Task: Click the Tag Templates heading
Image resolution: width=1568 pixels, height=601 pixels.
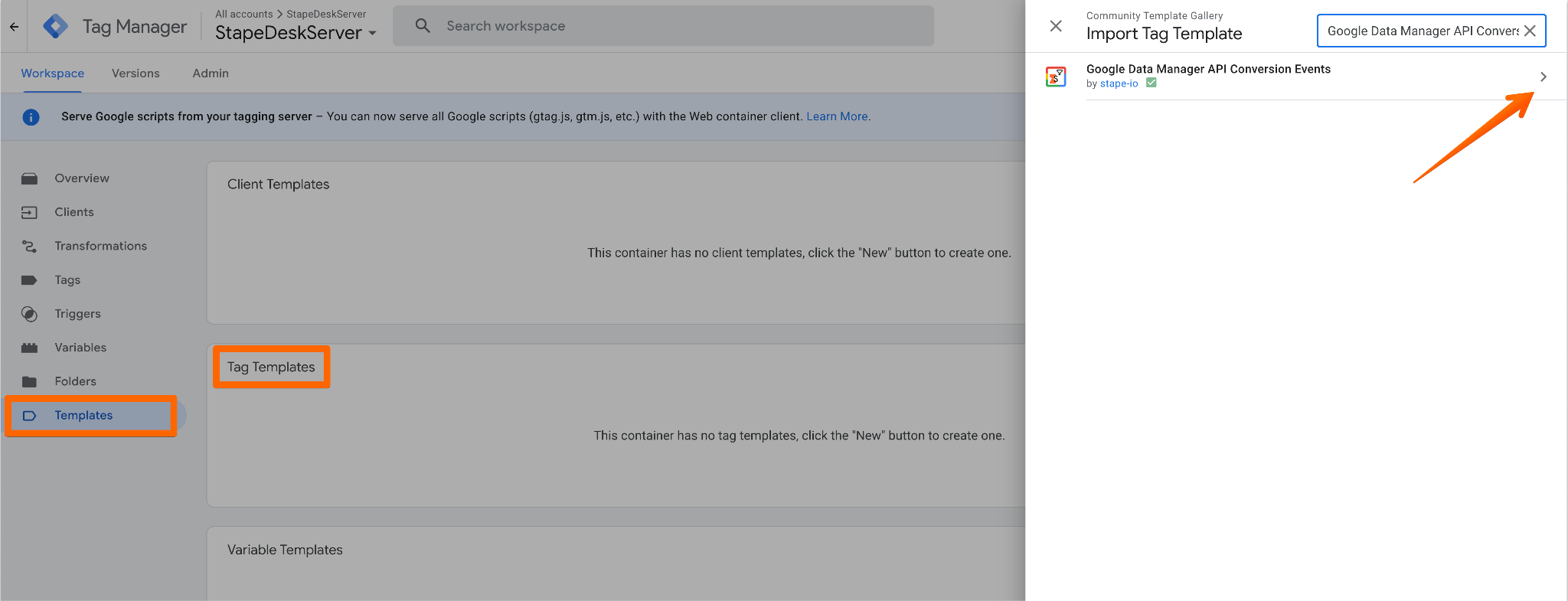Action: [271, 367]
